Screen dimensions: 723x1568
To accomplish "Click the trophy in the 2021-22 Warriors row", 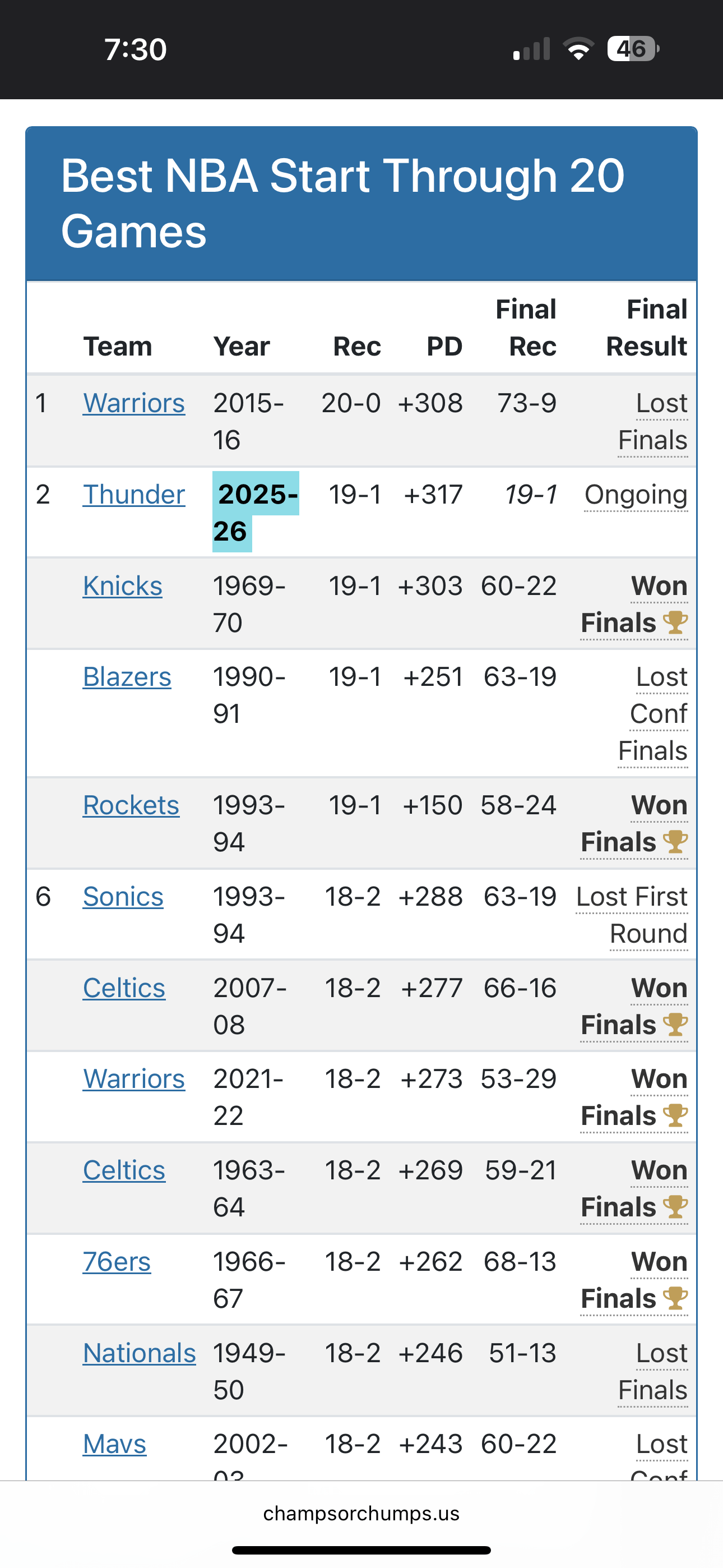I will 675,1116.
